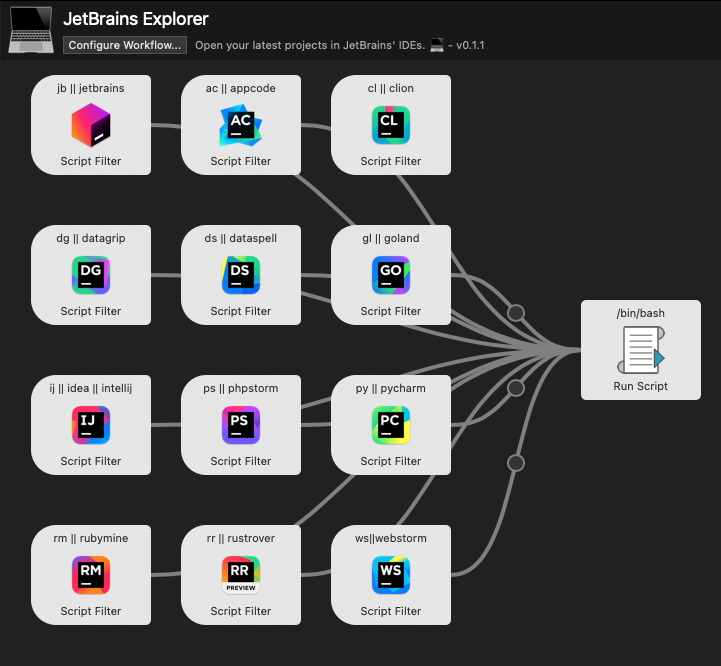Click the 'ps || phpstorm' keyword label

(x=240, y=388)
